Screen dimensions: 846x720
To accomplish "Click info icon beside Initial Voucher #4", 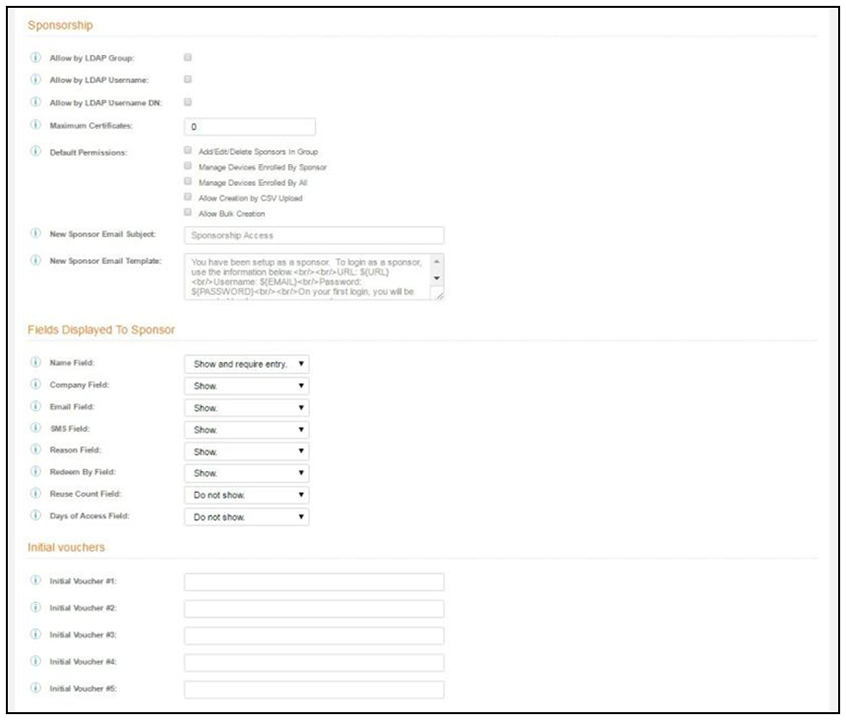I will click(x=35, y=661).
